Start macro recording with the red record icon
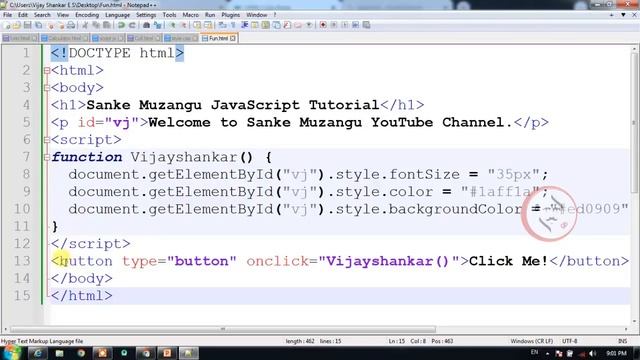Screen dimensions: 640x360 click(323, 25)
